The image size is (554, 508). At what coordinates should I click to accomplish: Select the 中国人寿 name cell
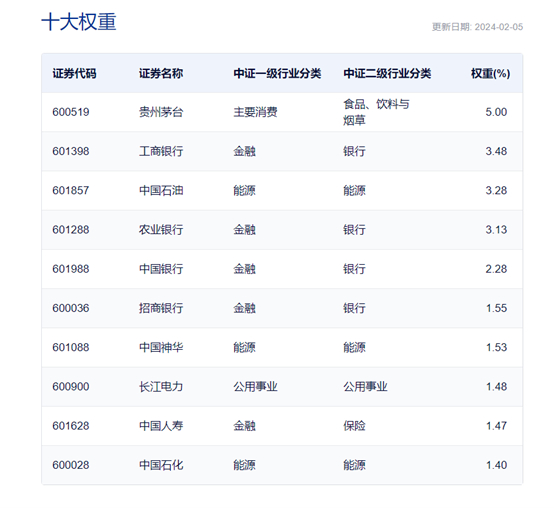click(161, 426)
